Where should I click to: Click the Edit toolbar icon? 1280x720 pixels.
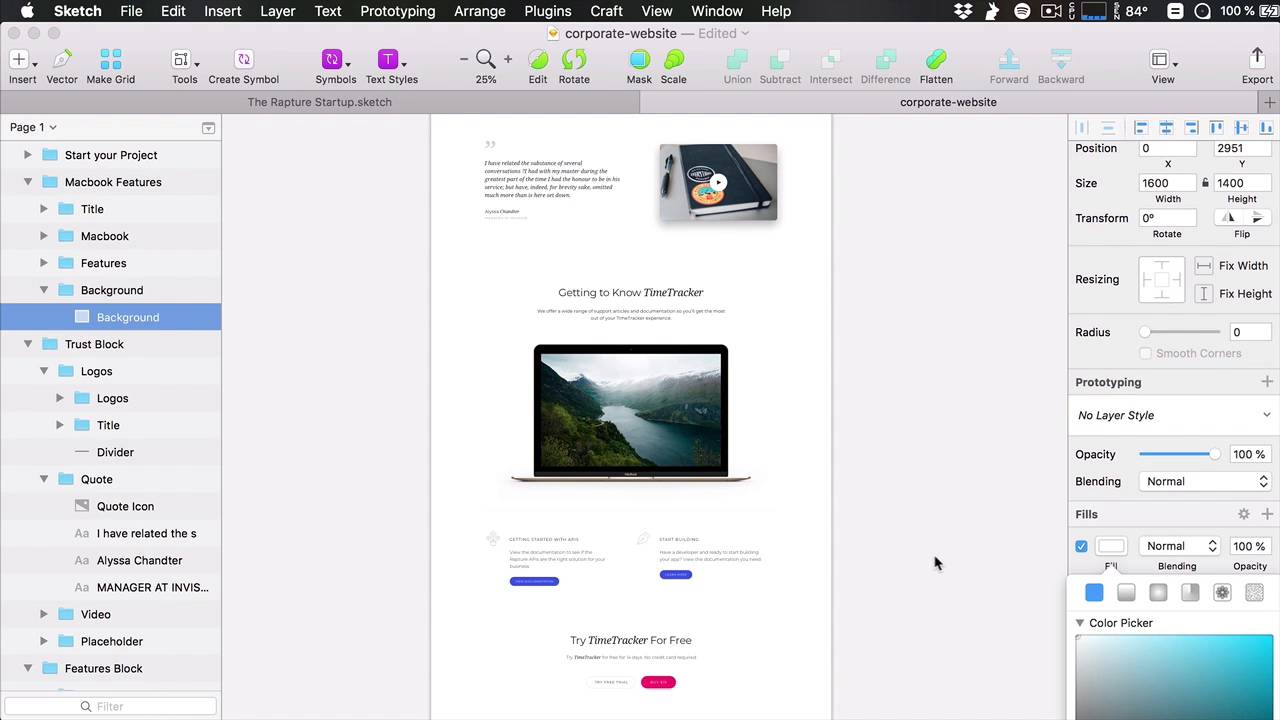point(538,59)
